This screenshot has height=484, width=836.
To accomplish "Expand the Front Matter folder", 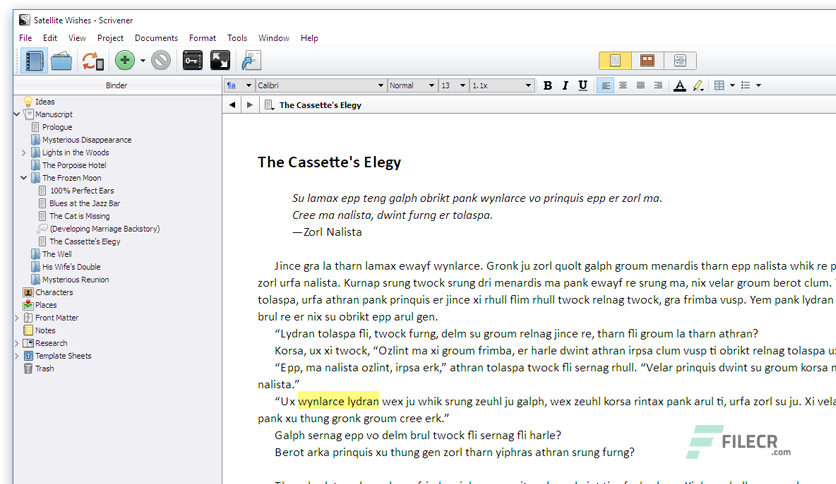I will (x=17, y=318).
